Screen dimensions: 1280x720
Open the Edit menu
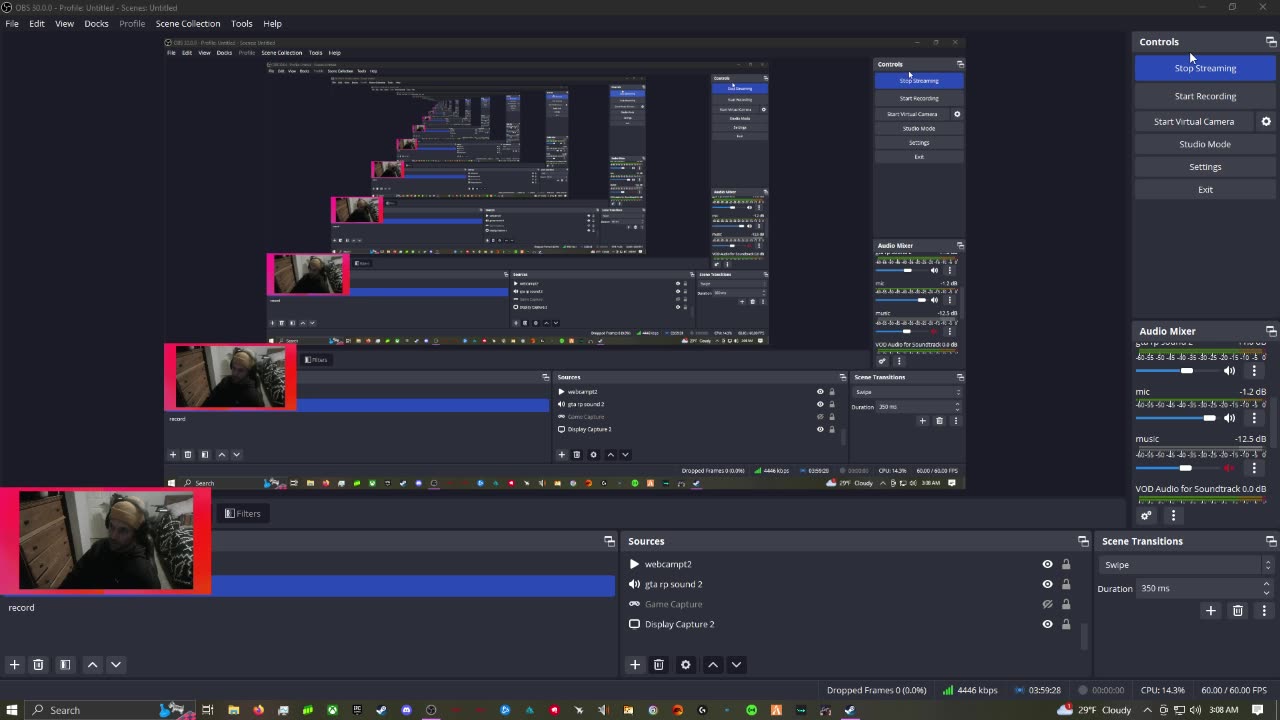coord(37,23)
